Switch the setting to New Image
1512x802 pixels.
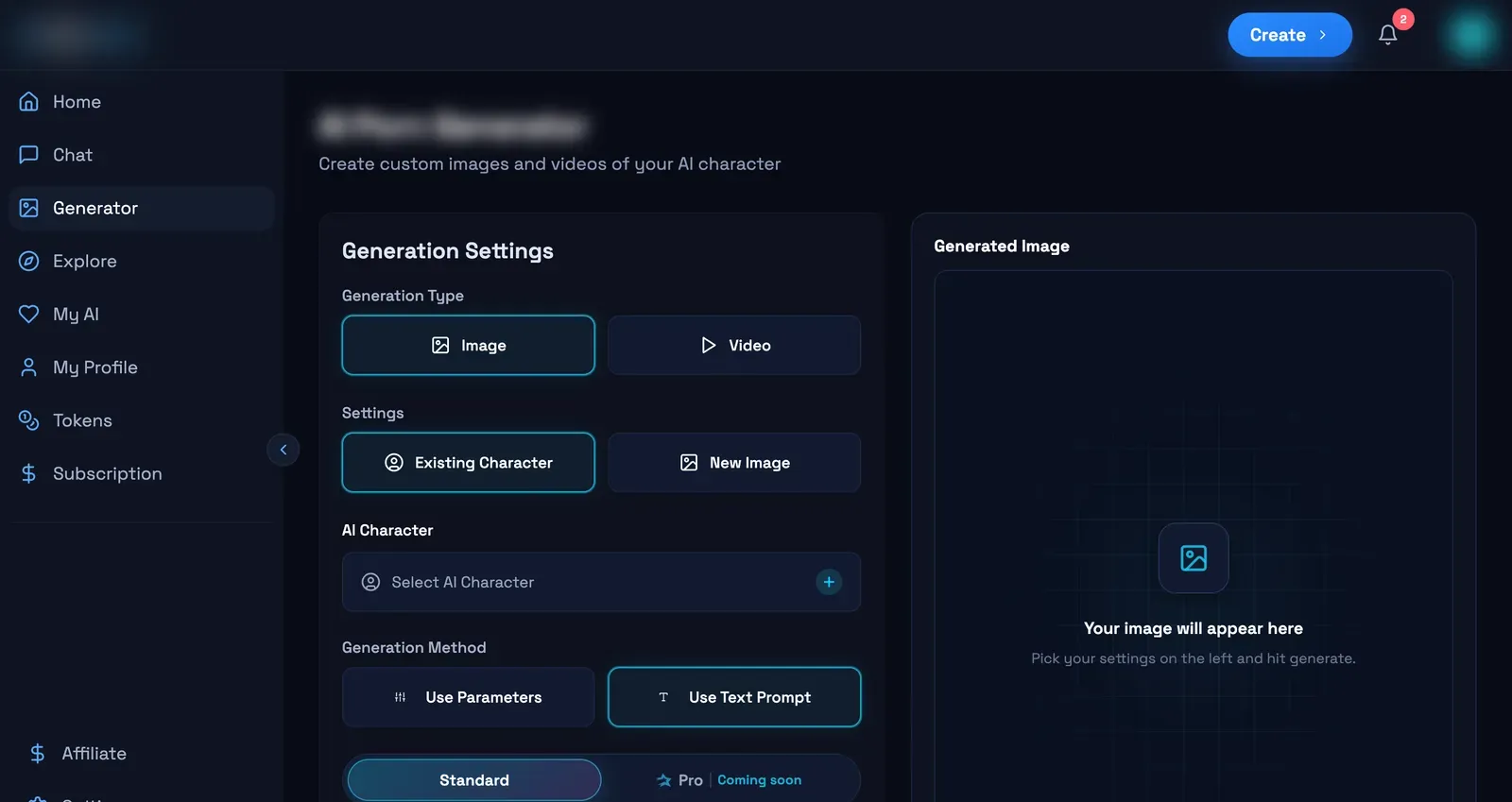pyautogui.click(x=734, y=462)
